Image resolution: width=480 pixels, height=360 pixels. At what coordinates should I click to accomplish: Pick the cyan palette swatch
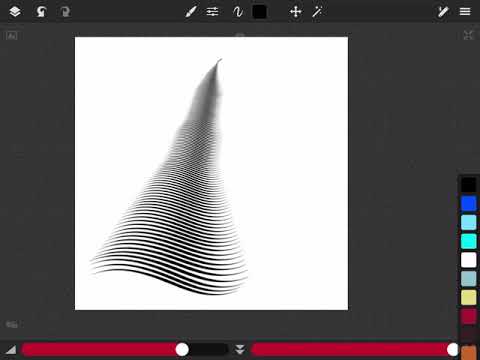tap(469, 241)
